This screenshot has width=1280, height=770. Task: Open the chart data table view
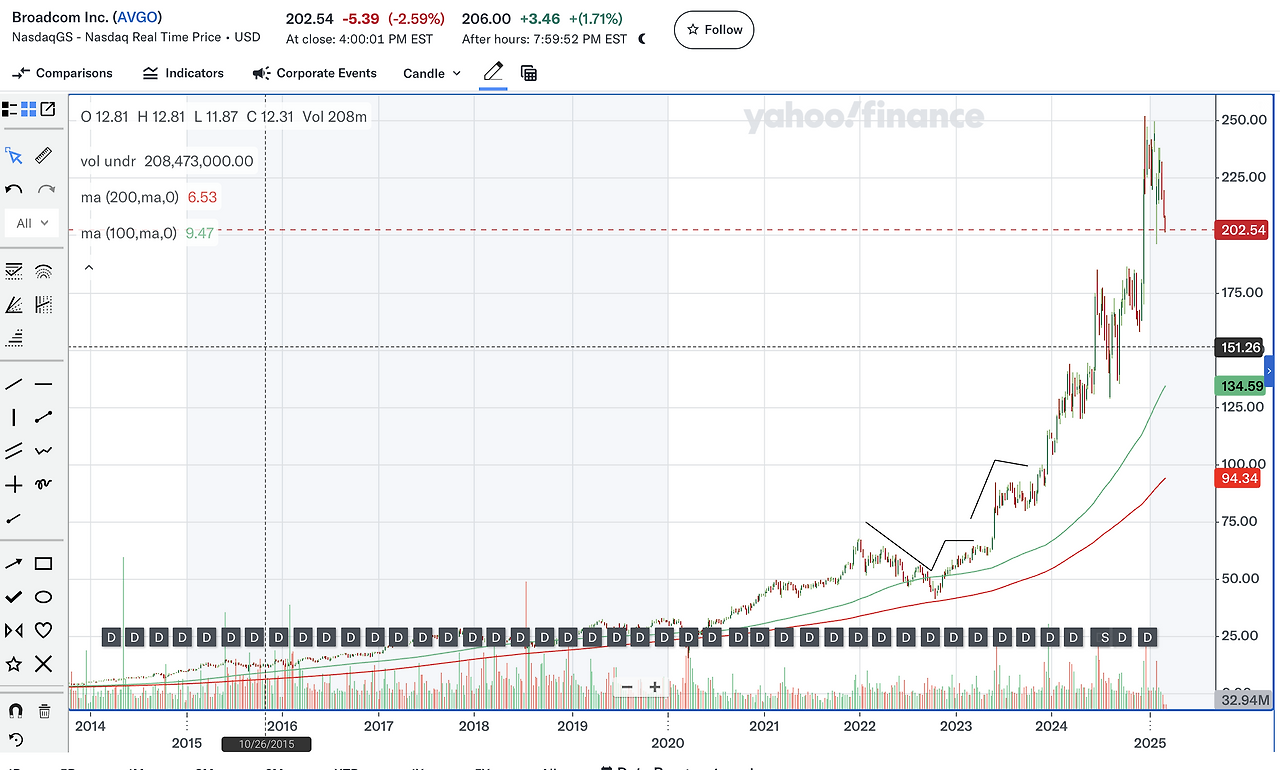point(529,73)
